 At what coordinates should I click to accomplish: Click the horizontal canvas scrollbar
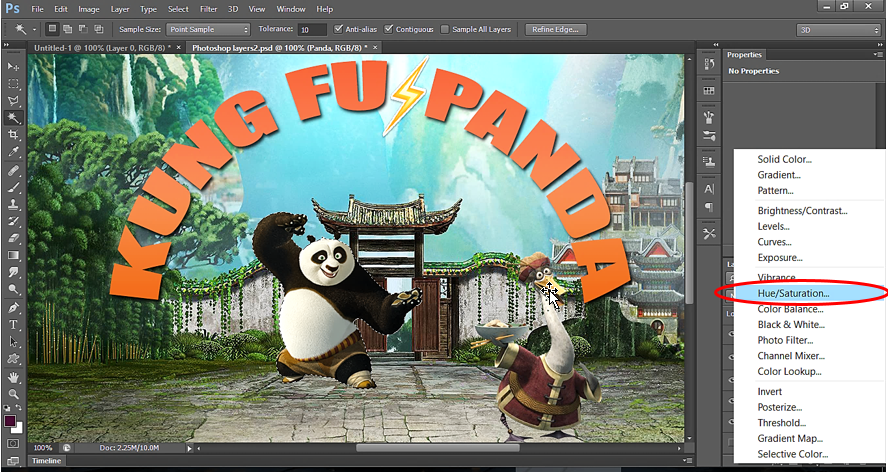point(438,448)
